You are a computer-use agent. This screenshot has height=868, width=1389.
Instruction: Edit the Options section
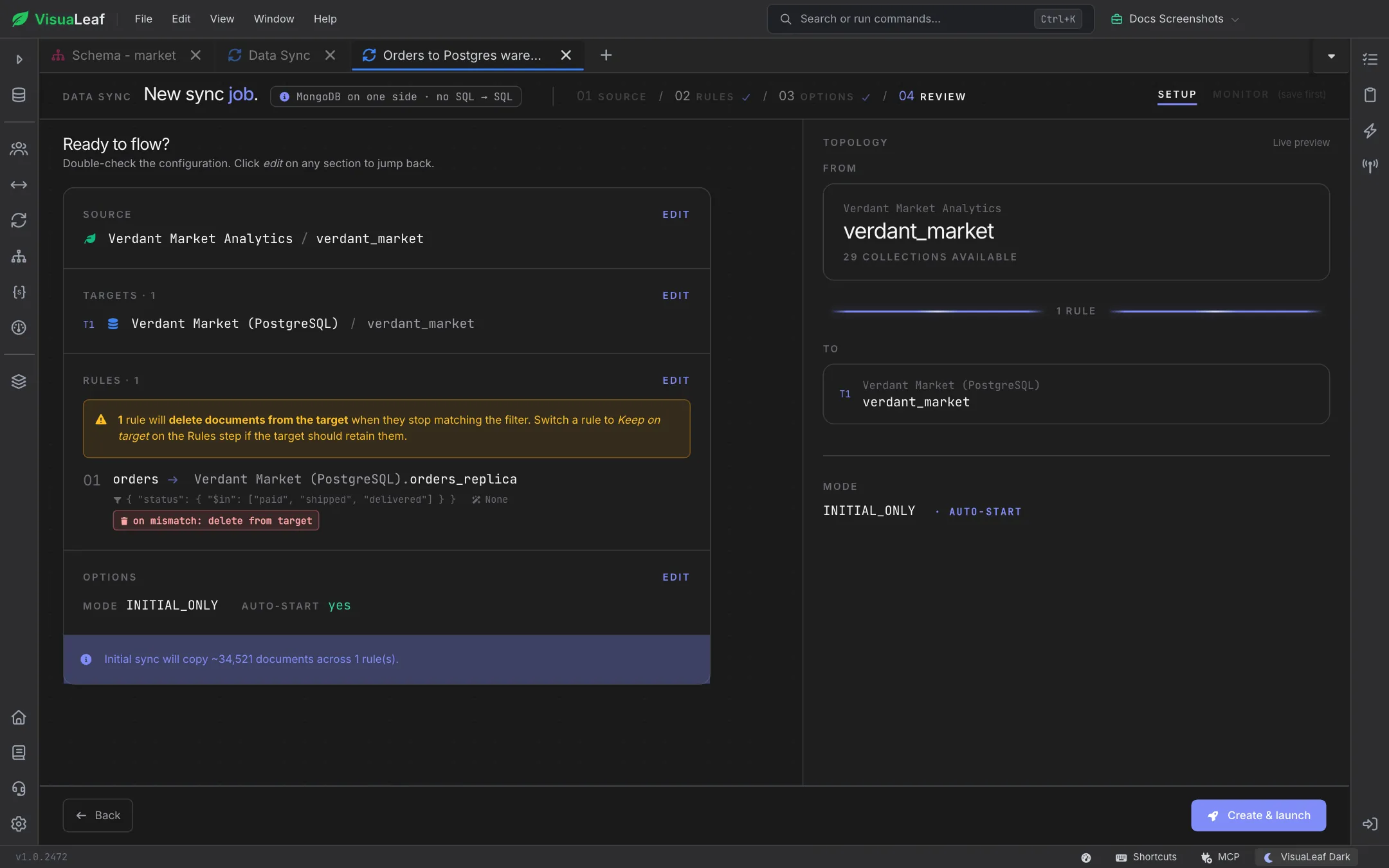676,577
